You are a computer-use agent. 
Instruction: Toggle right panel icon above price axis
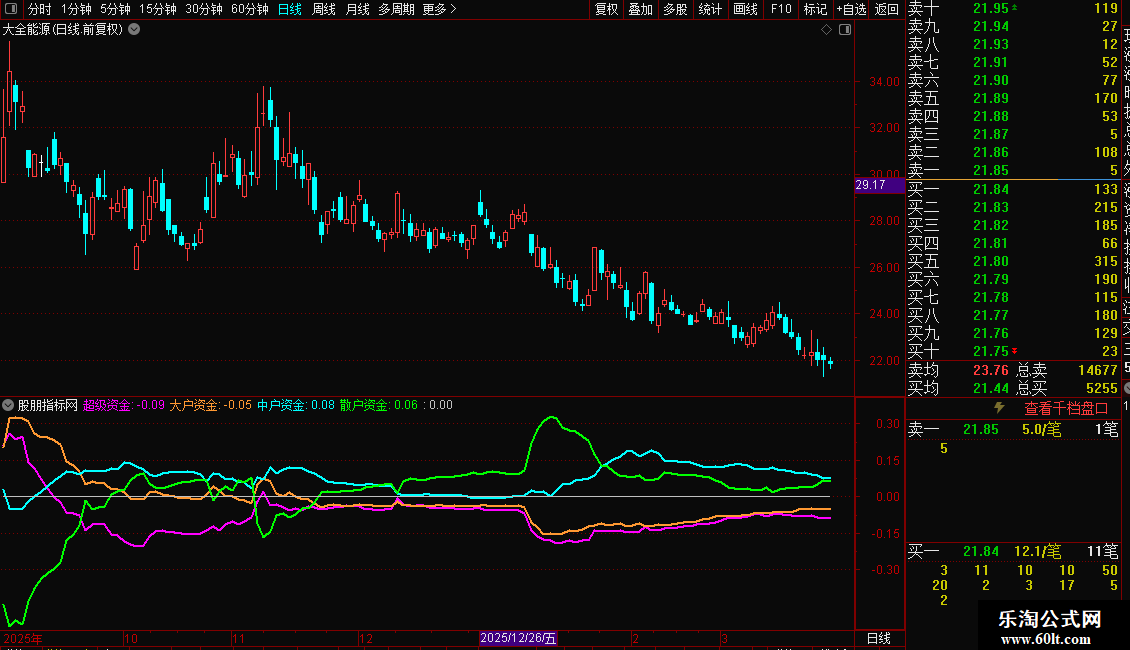pos(845,30)
